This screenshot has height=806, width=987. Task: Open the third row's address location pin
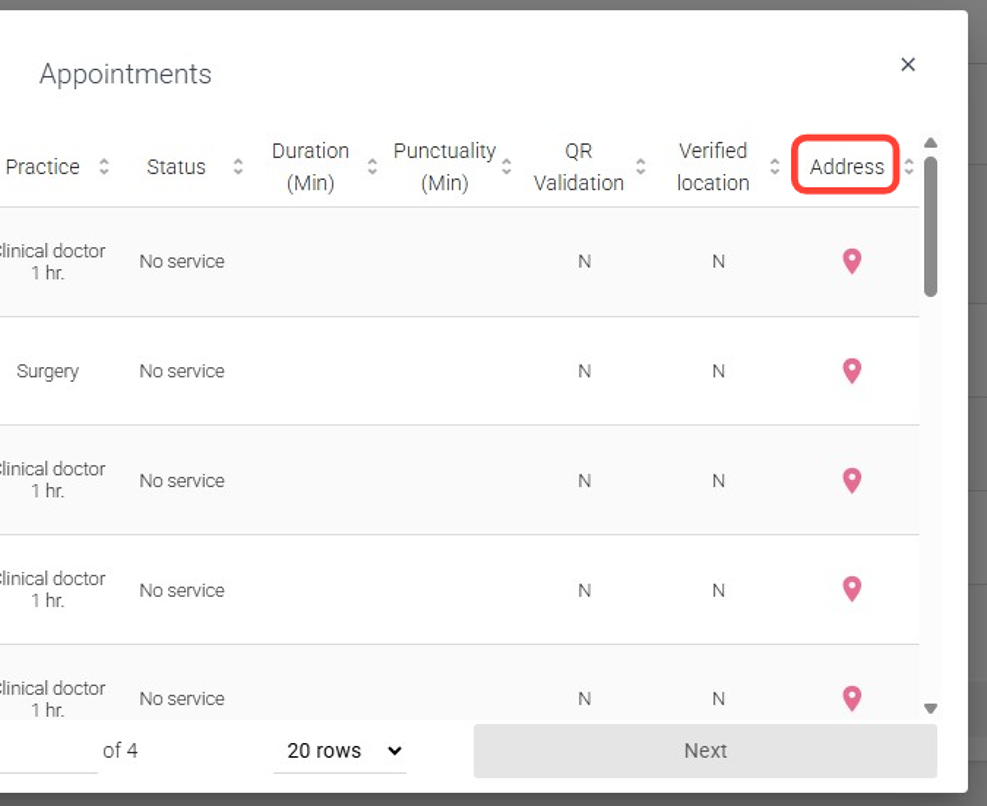tap(851, 480)
